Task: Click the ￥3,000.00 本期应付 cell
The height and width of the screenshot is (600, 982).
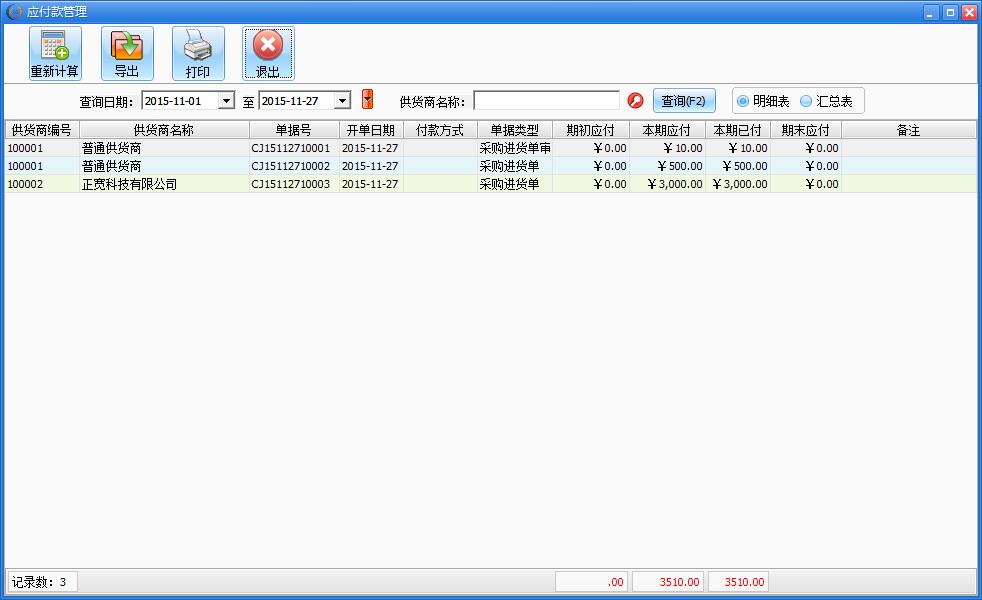Action: (x=667, y=184)
